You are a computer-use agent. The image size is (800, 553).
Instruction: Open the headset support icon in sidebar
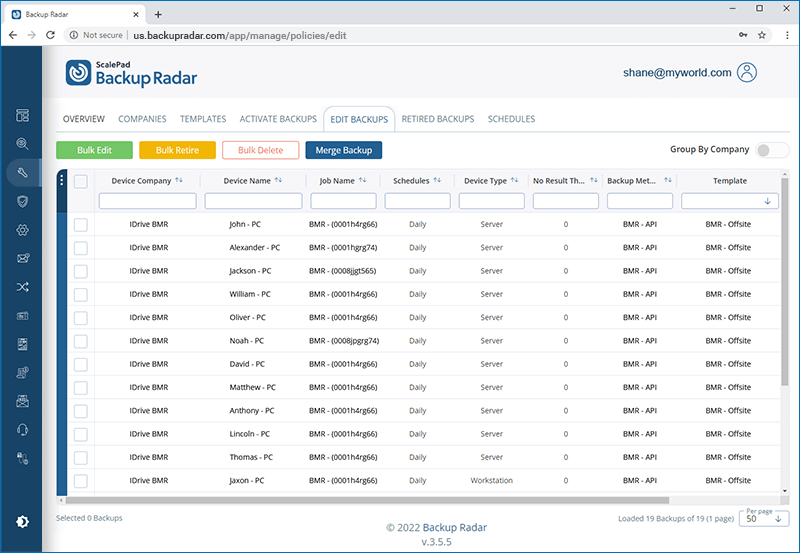pos(22,430)
